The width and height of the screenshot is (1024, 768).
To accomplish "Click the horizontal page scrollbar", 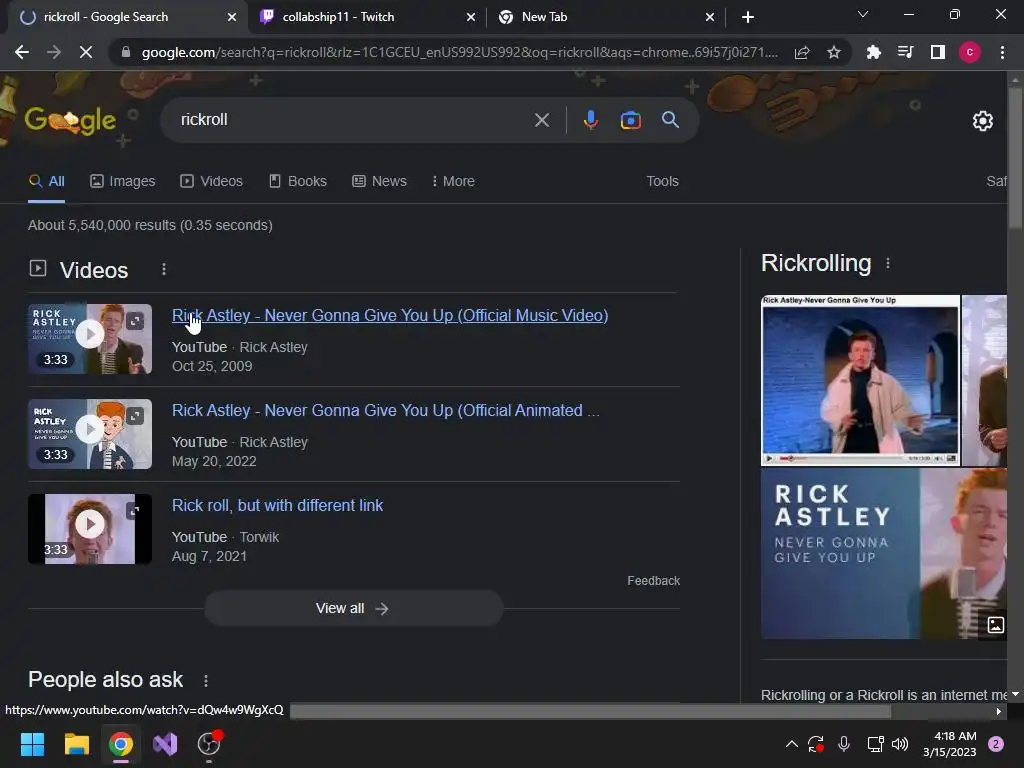I will coord(590,711).
